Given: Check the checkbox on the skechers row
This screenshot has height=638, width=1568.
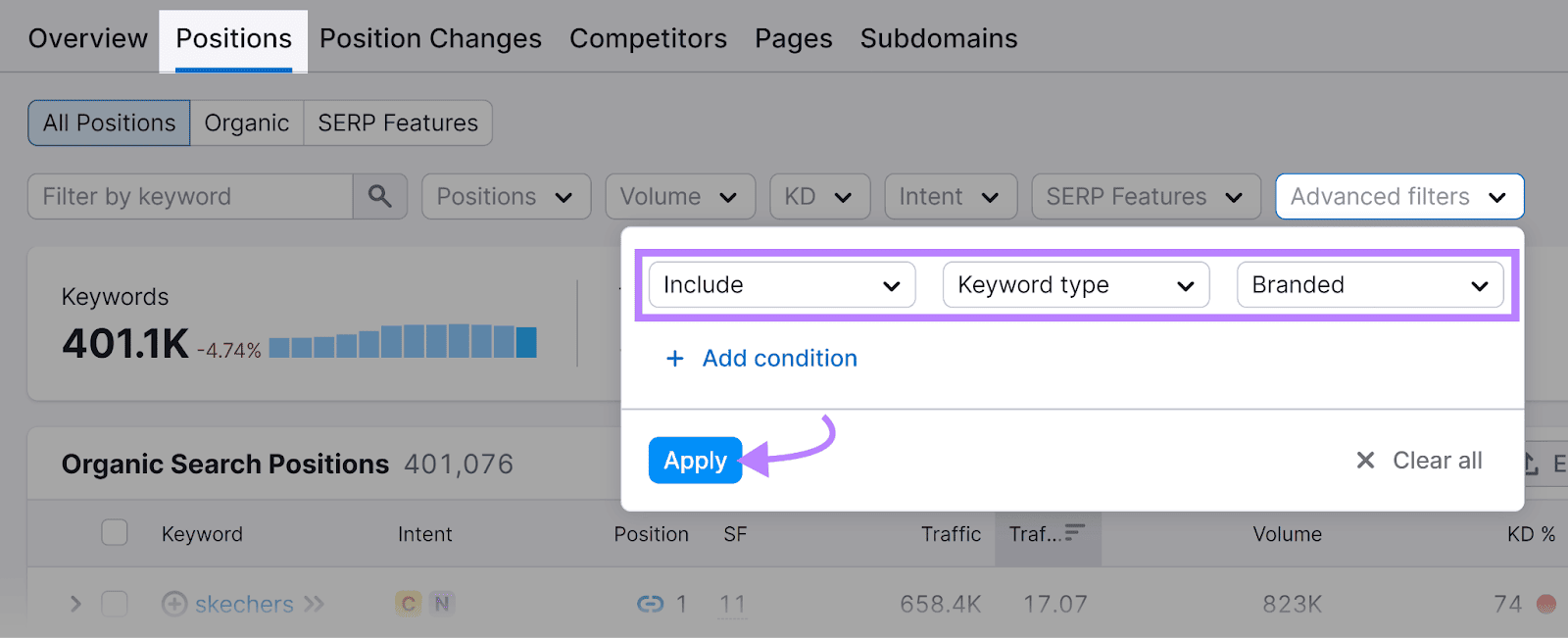Looking at the screenshot, I should (114, 604).
